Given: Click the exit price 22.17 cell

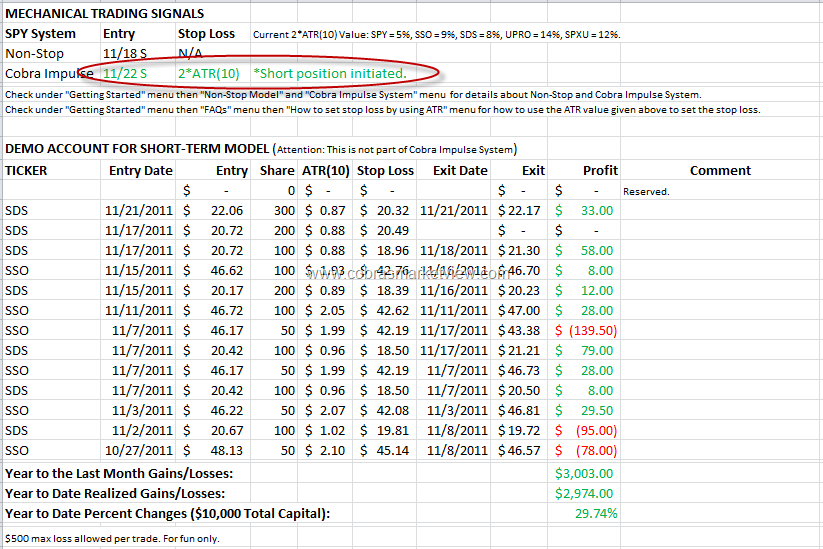Looking at the screenshot, I should pyautogui.click(x=519, y=210).
